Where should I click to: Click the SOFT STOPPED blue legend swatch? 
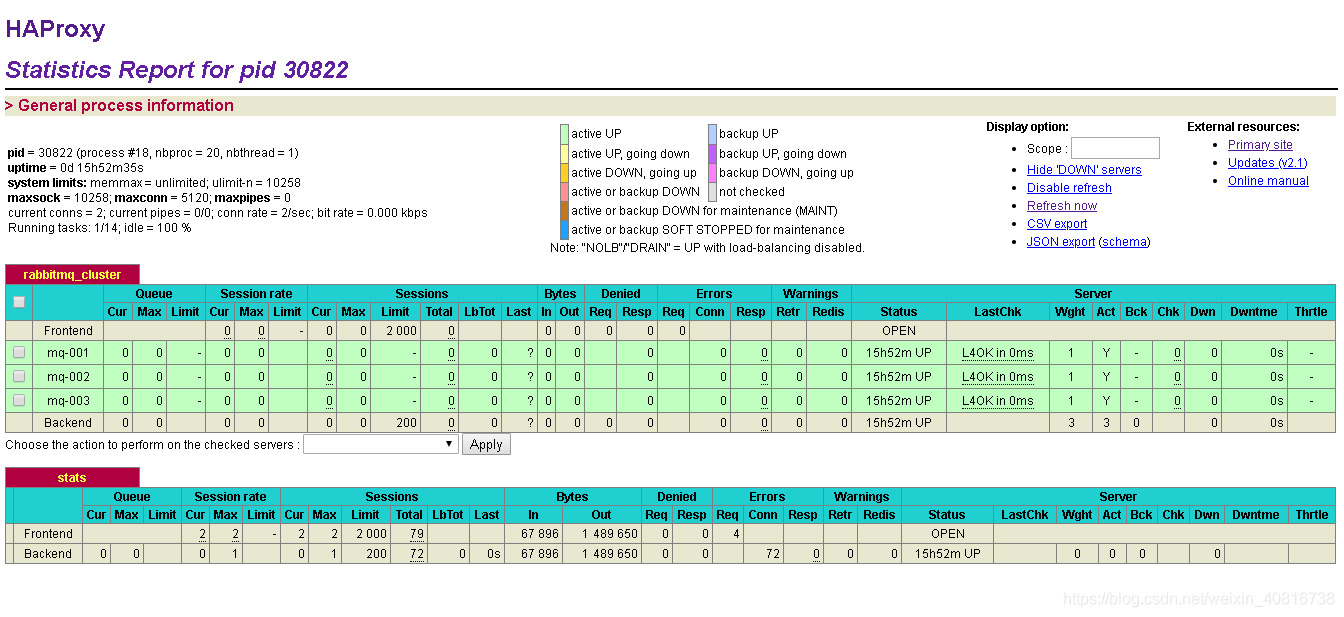tap(564, 229)
